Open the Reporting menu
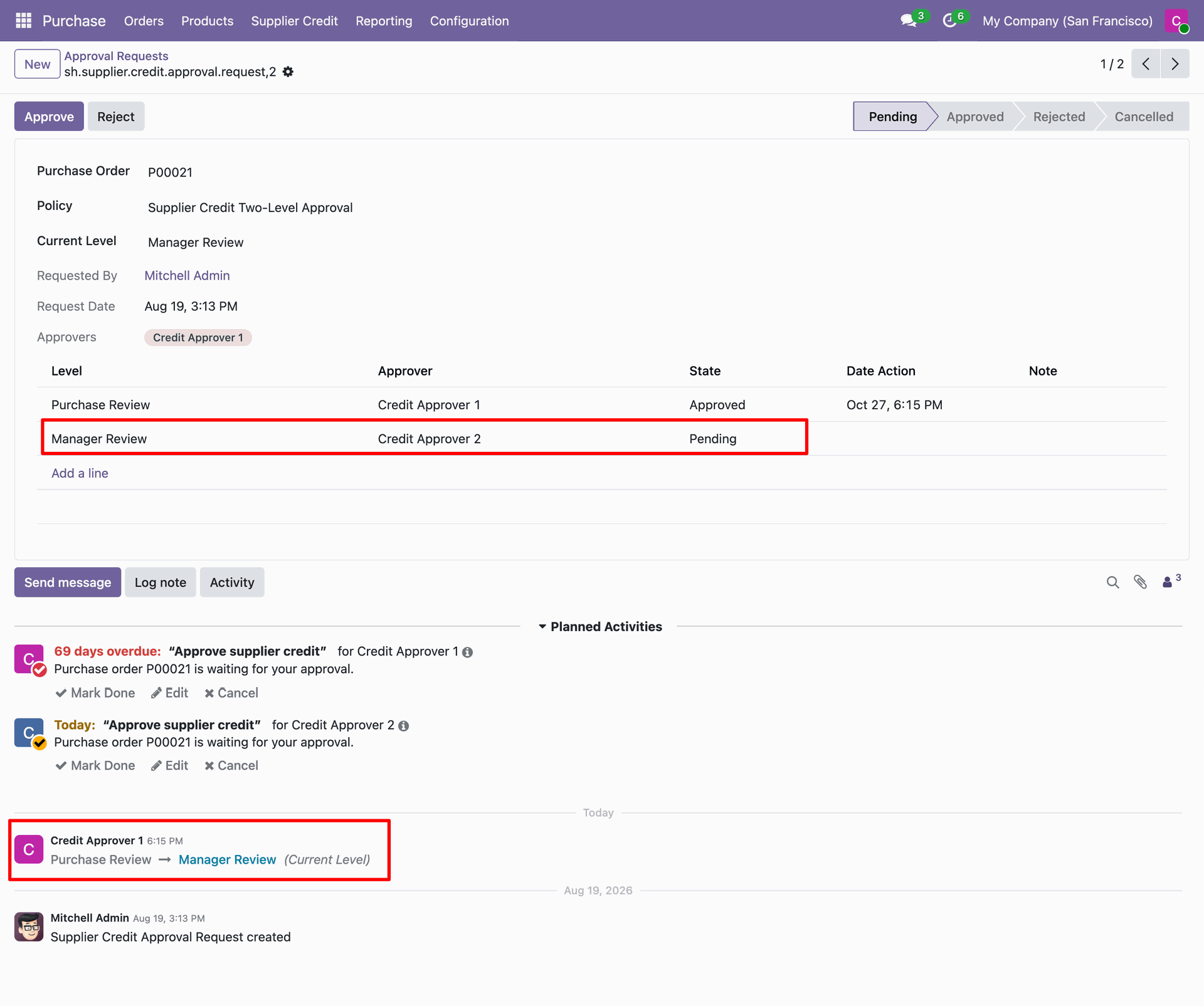1204x1006 pixels. click(x=384, y=21)
